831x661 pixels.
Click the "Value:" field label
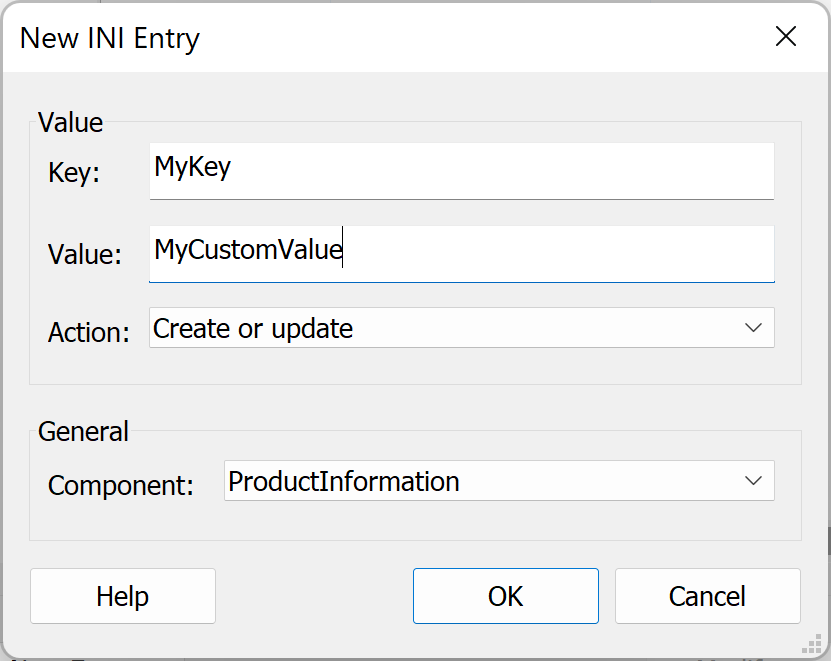pyautogui.click(x=85, y=254)
